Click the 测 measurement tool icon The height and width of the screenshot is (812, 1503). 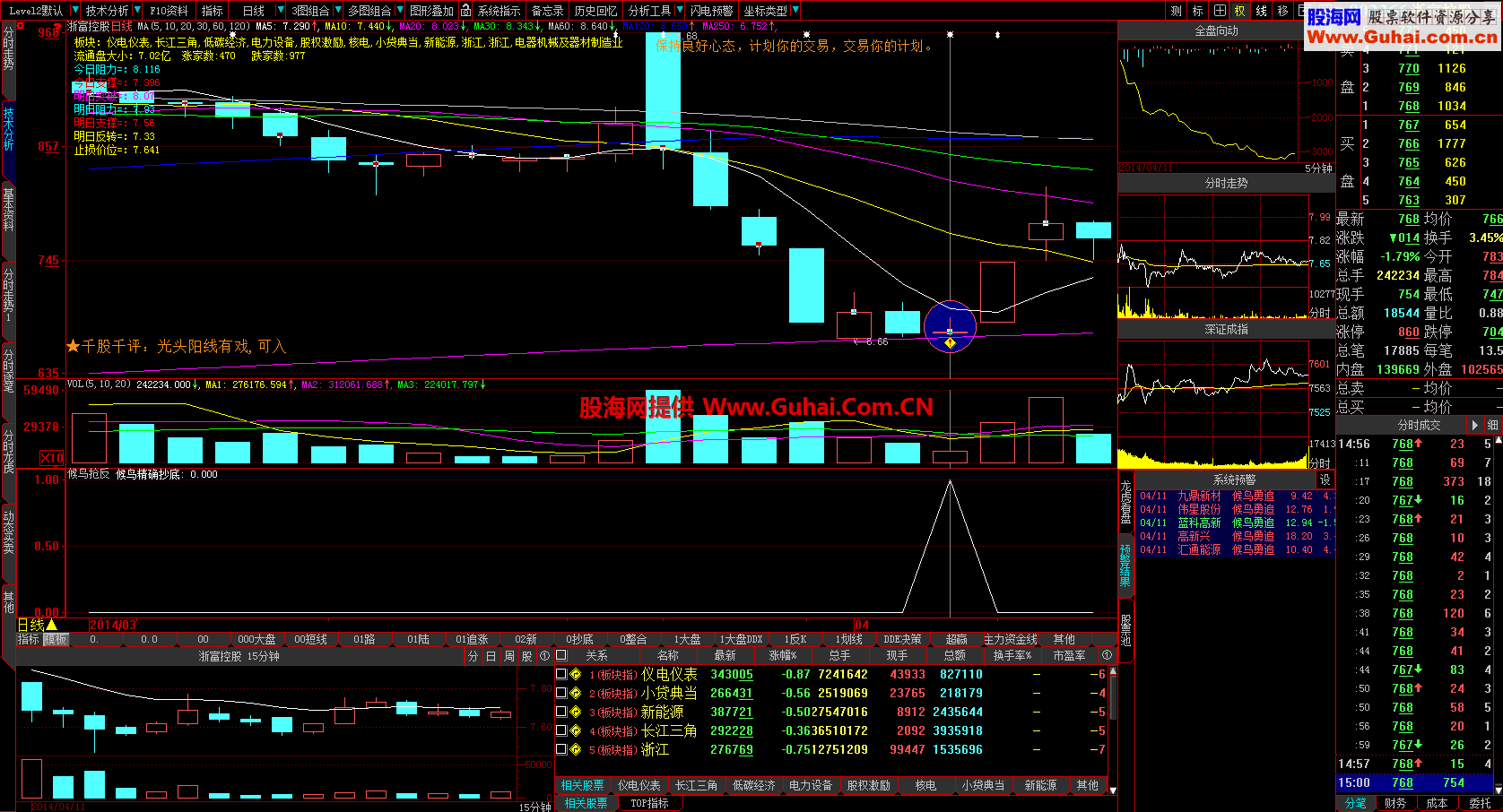(1177, 11)
